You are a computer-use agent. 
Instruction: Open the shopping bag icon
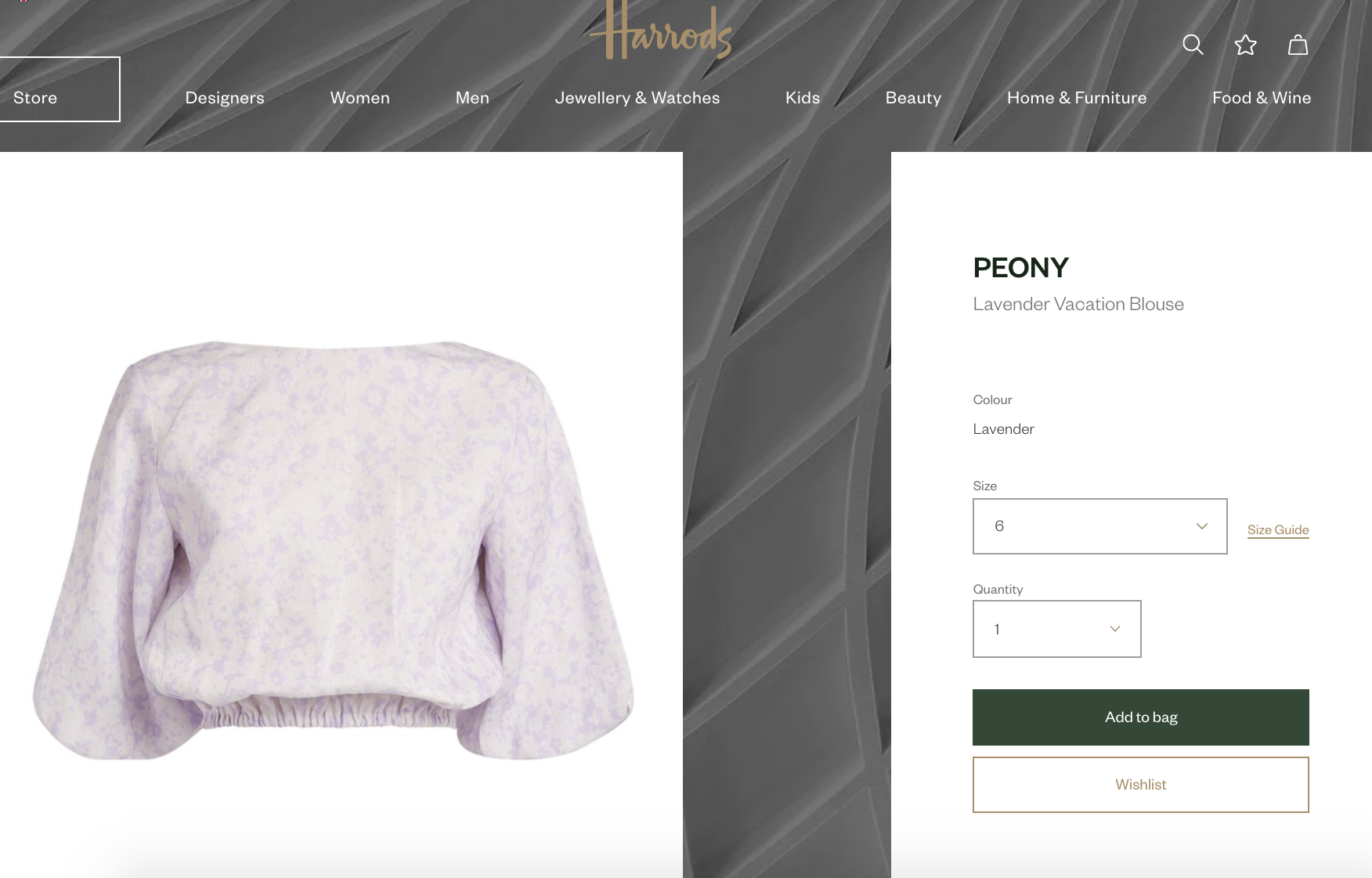click(1298, 45)
